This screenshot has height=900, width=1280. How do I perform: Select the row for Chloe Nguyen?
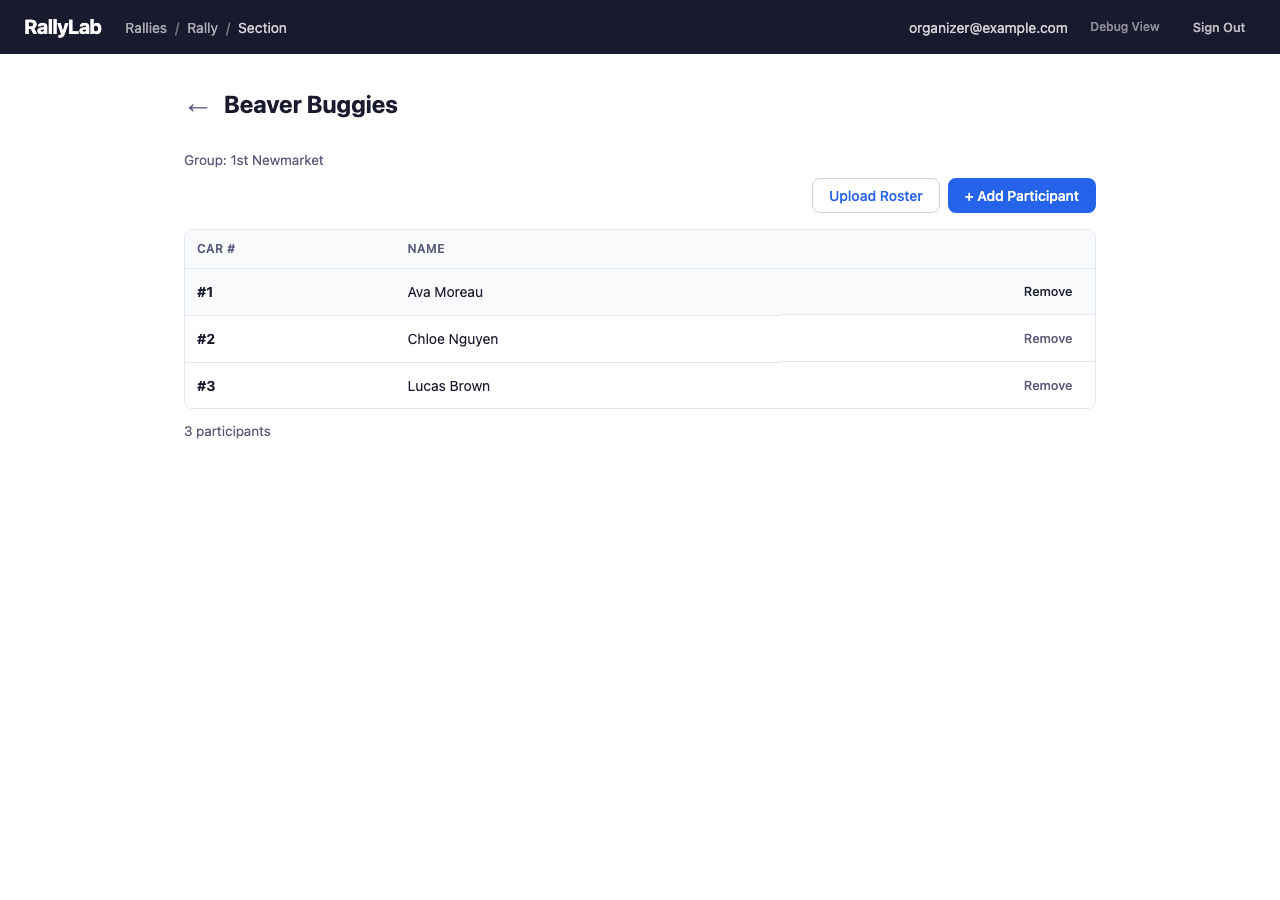[x=600, y=338]
